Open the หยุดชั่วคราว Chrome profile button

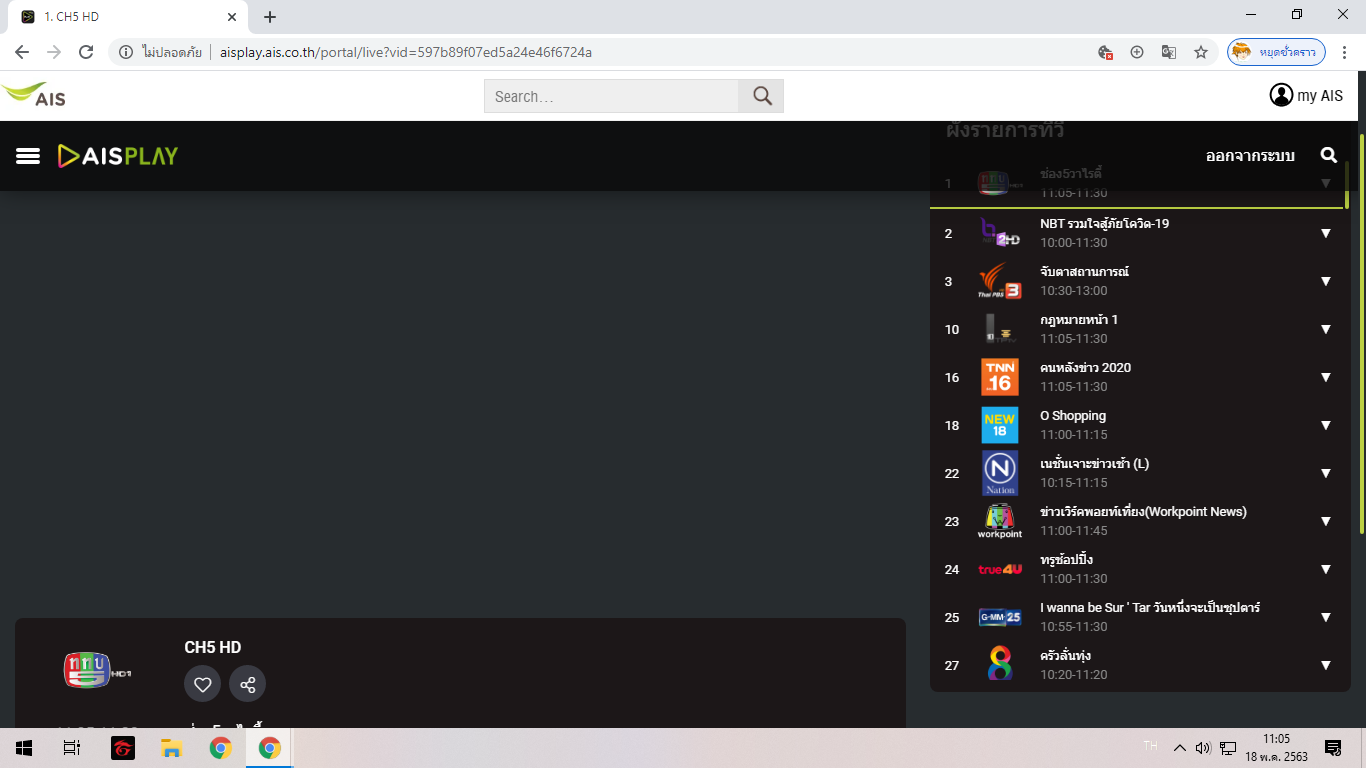pyautogui.click(x=1276, y=52)
